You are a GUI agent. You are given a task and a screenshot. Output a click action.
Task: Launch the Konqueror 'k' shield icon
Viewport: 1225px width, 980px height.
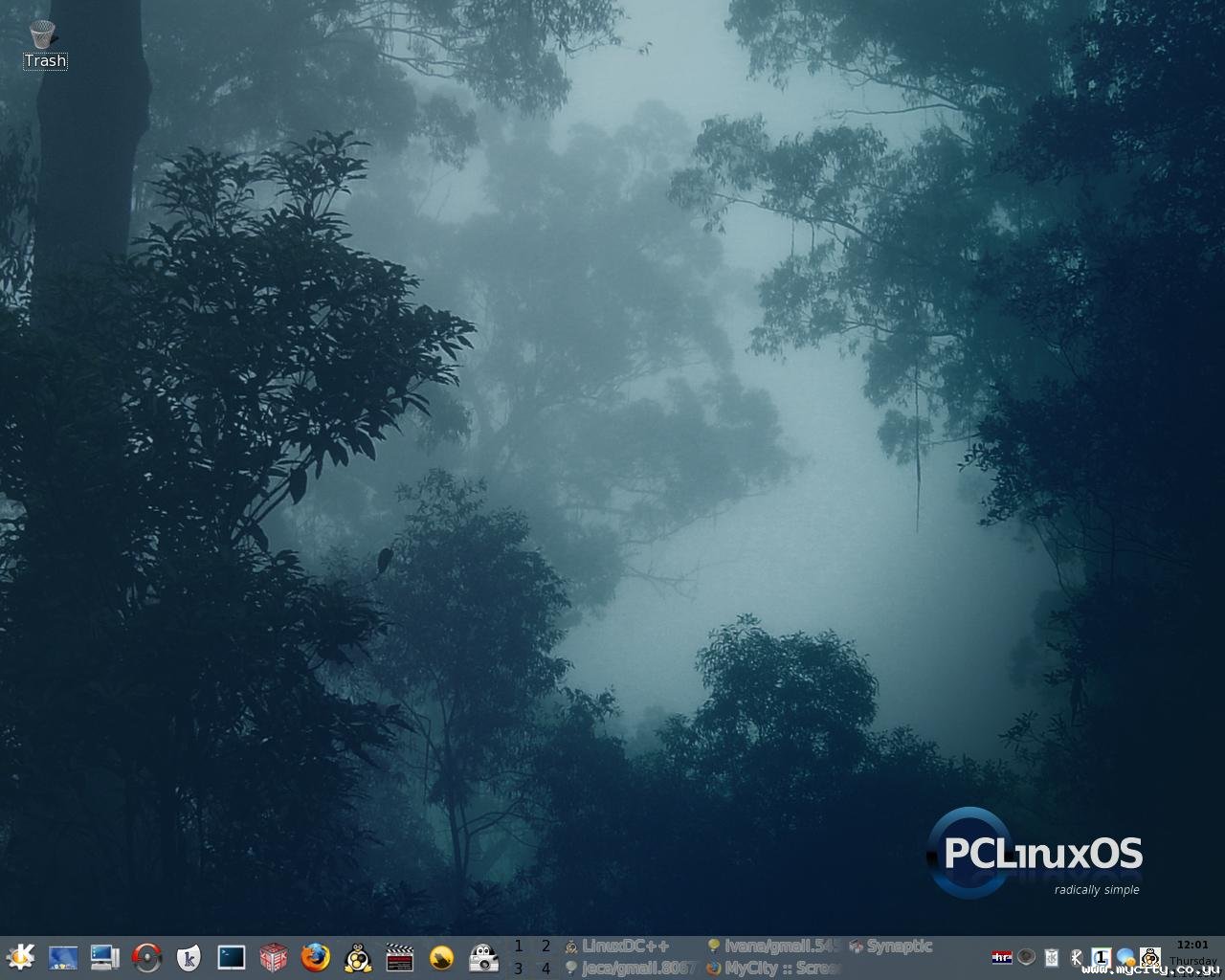[189, 957]
